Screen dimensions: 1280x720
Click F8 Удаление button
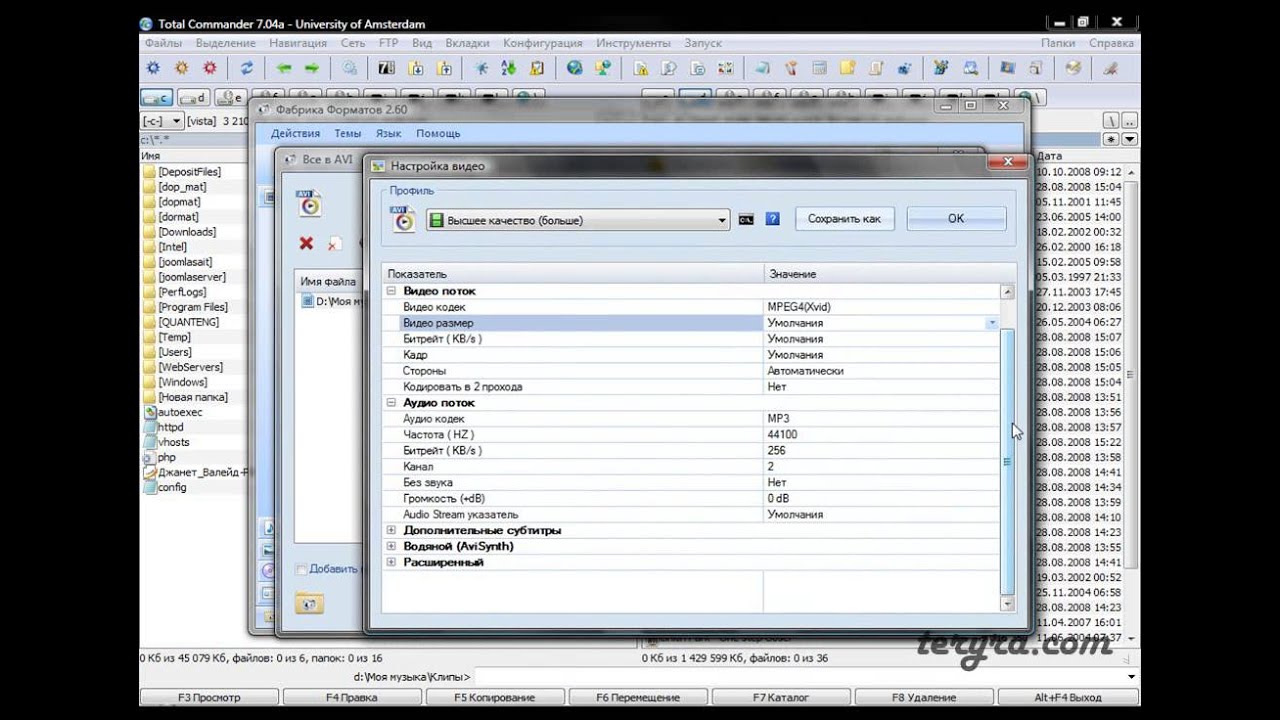pyautogui.click(x=924, y=697)
